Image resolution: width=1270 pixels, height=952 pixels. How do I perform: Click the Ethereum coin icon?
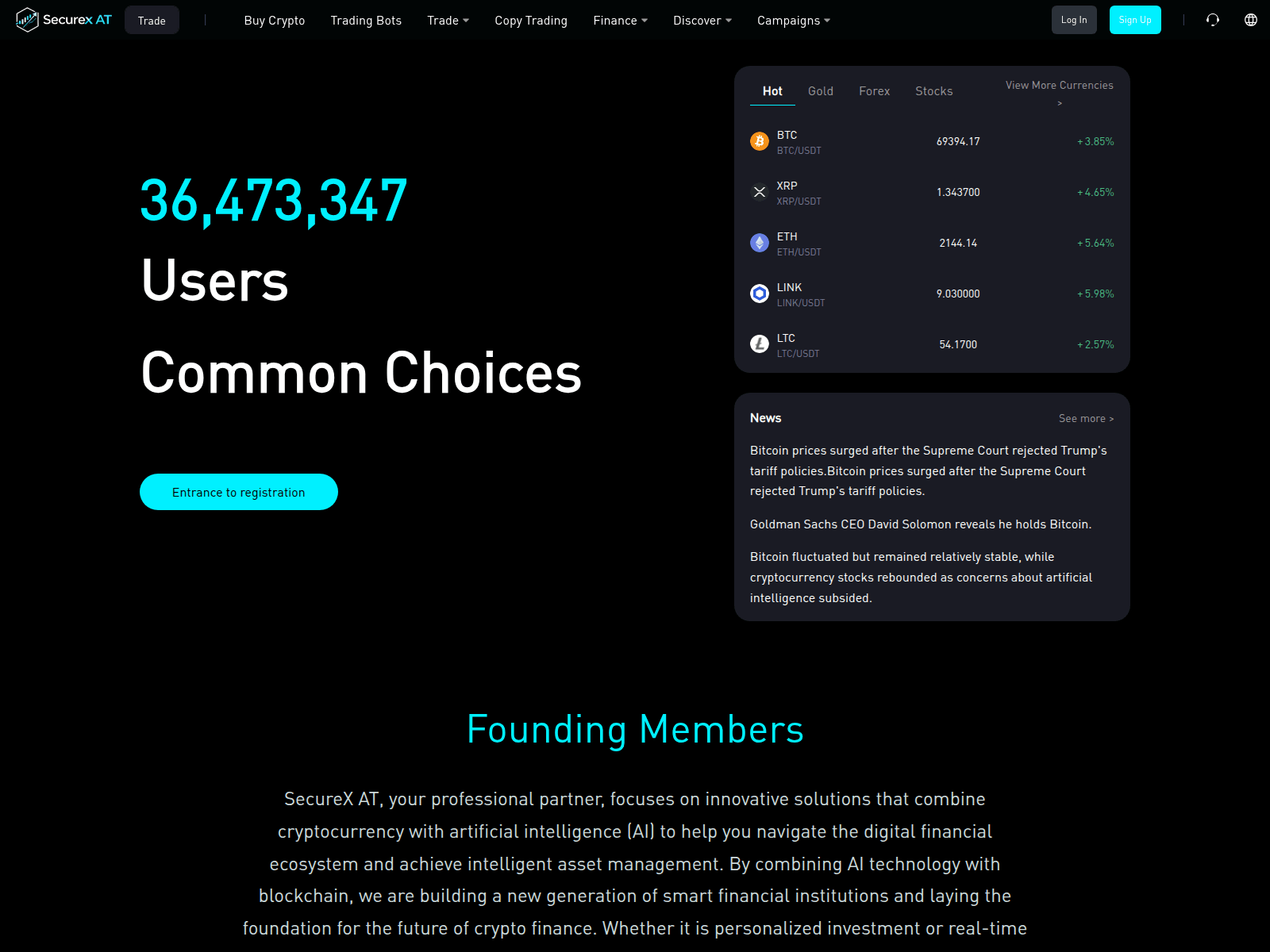pyautogui.click(x=760, y=243)
